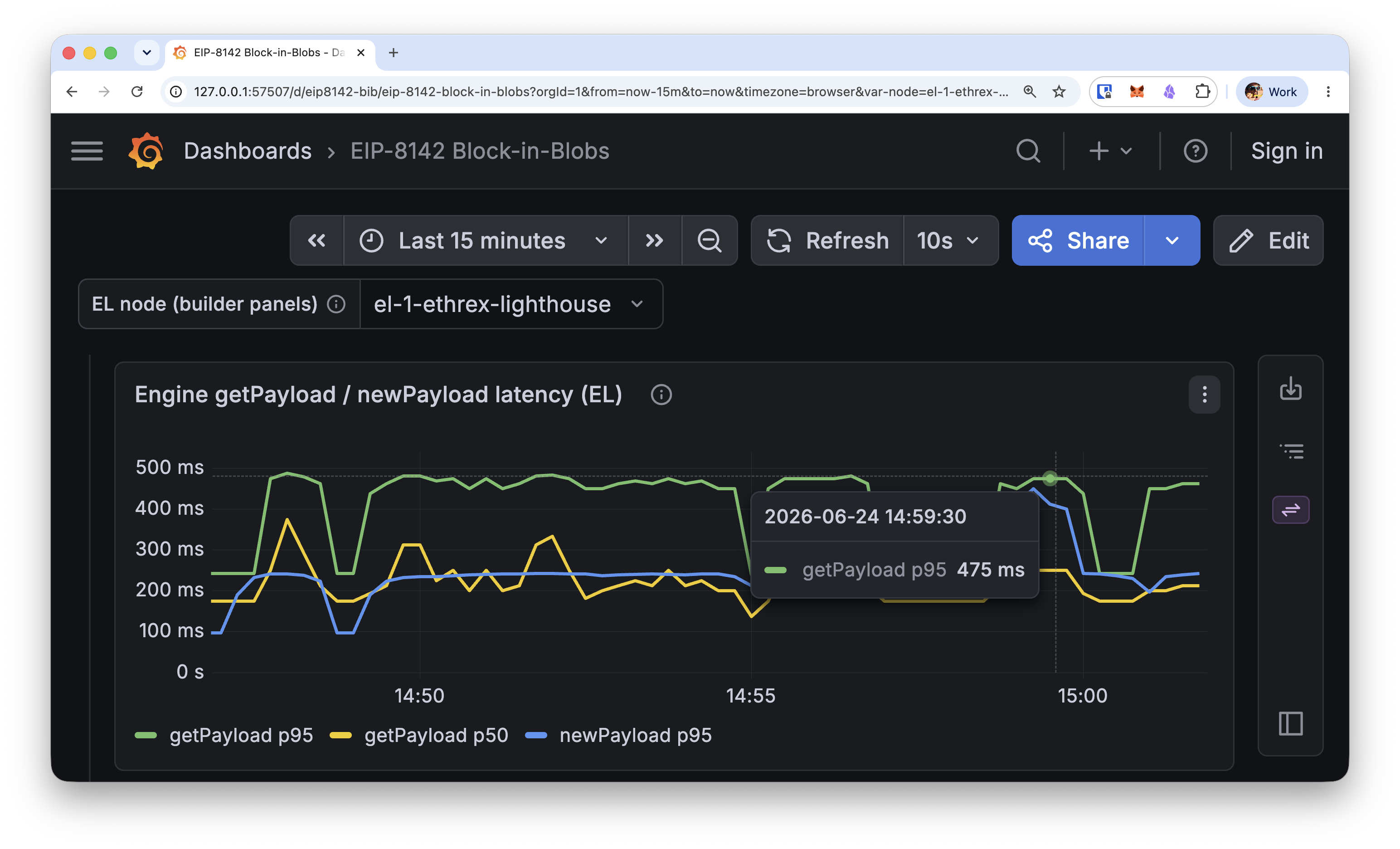The image size is (1400, 849).
Task: Click the Refresh dashboard button
Action: click(827, 240)
